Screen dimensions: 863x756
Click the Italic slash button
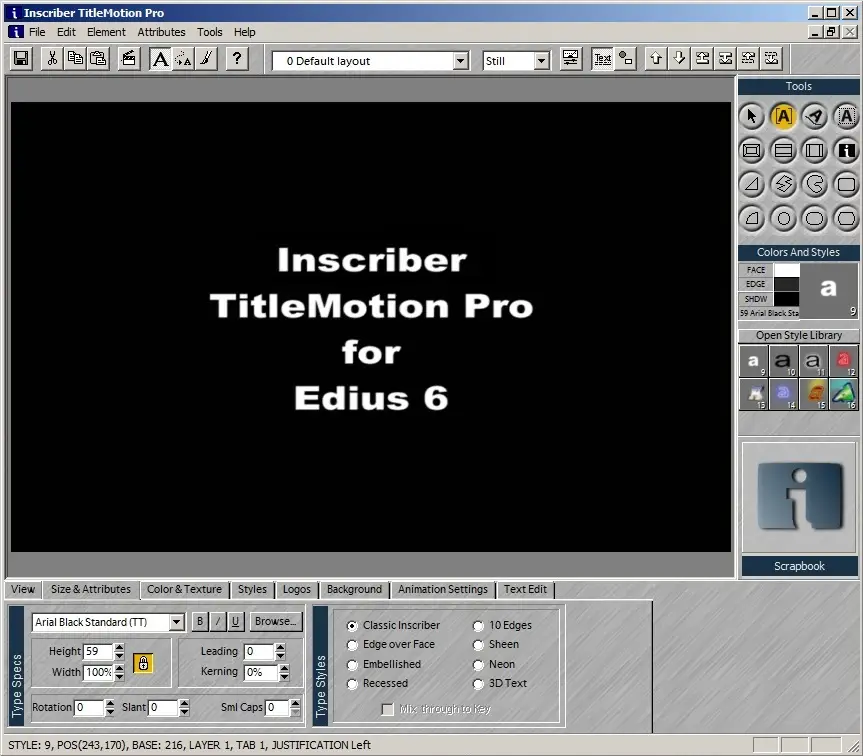coord(218,621)
